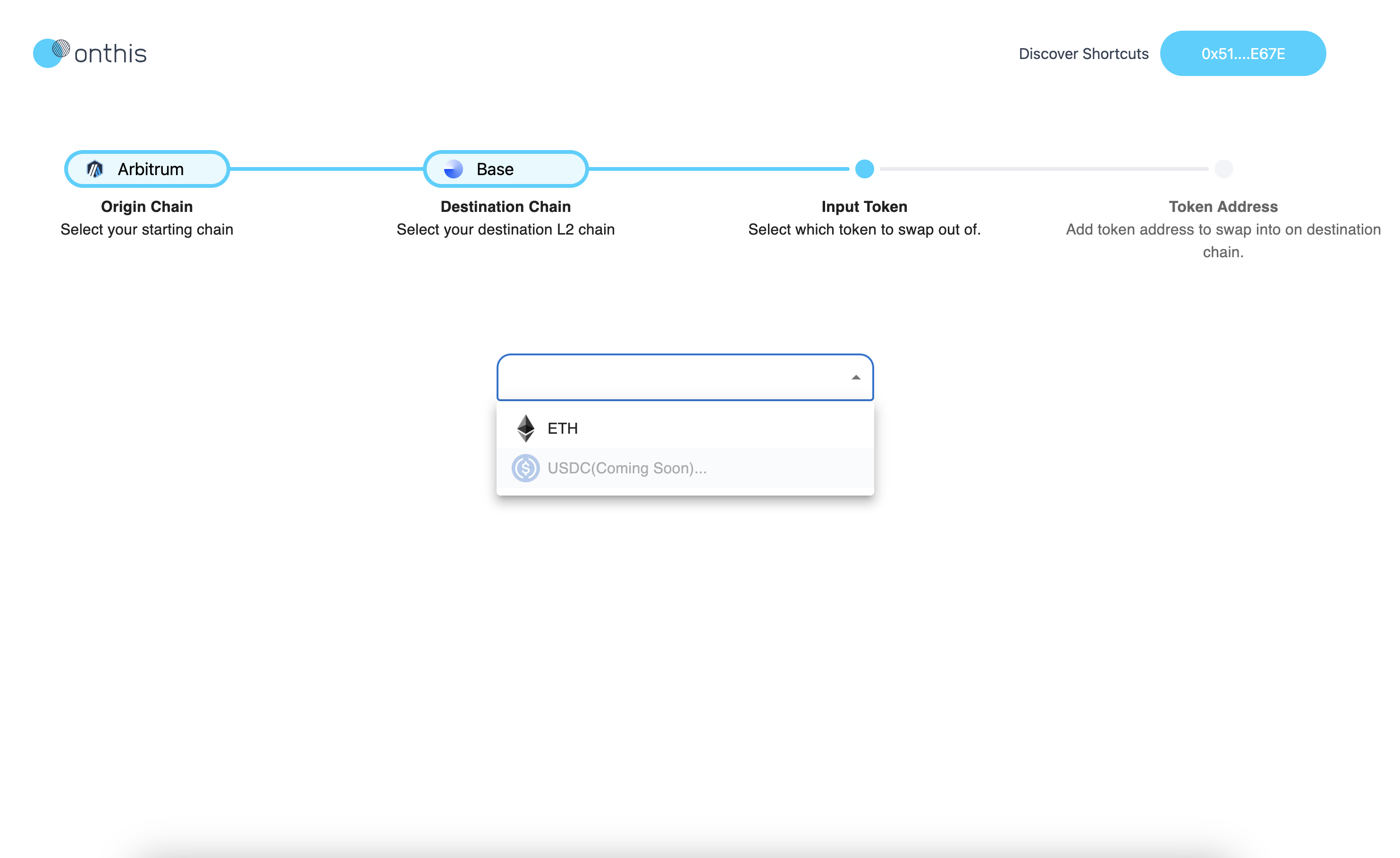
Task: Click the 0x51....E67E wallet button
Action: tap(1243, 53)
